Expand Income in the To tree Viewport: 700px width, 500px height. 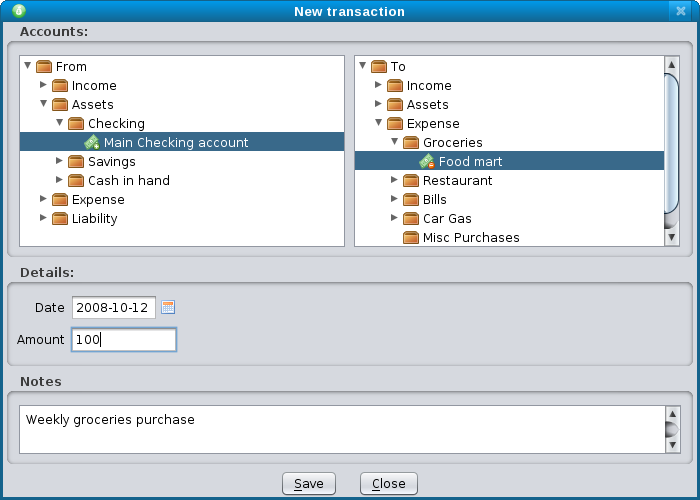(x=378, y=84)
